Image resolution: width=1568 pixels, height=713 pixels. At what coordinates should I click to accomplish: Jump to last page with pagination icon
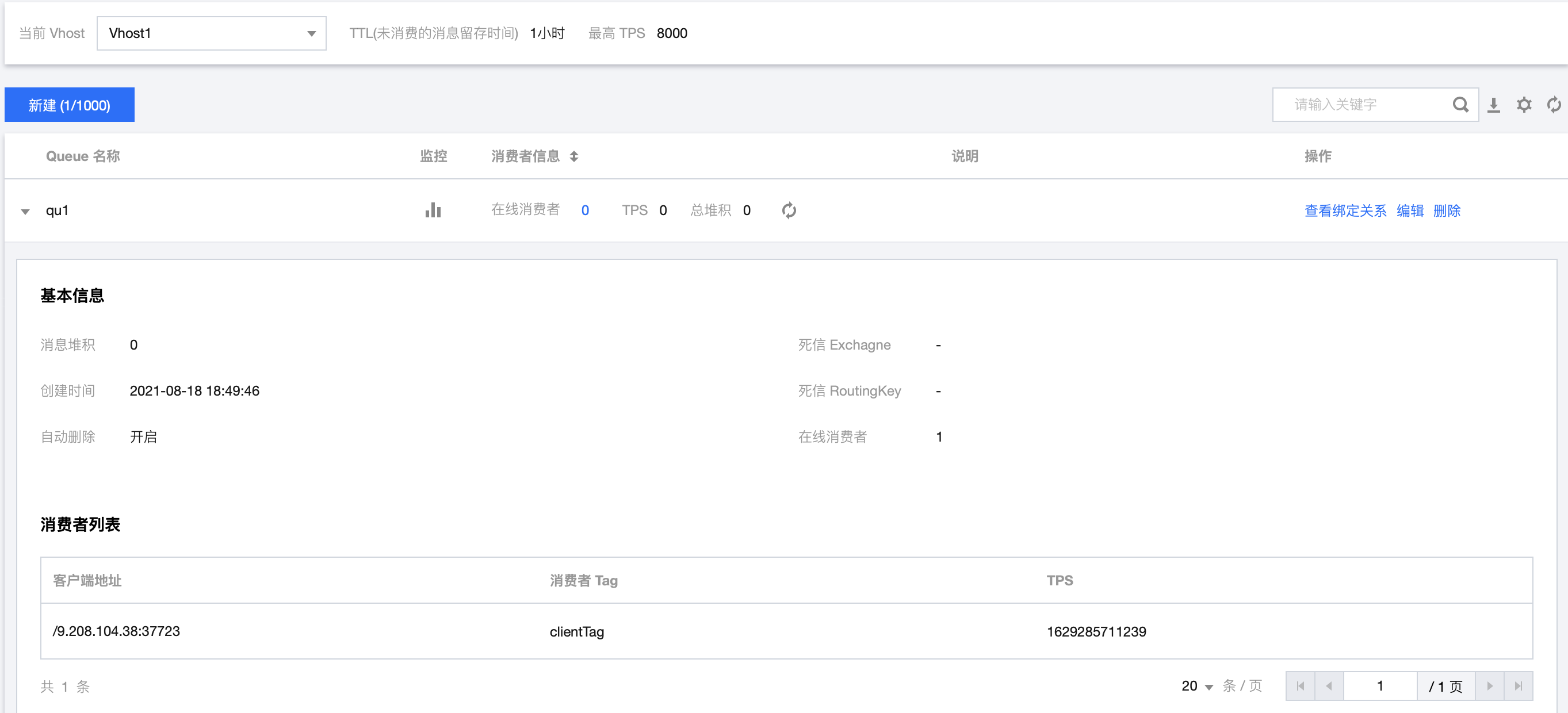1519,685
